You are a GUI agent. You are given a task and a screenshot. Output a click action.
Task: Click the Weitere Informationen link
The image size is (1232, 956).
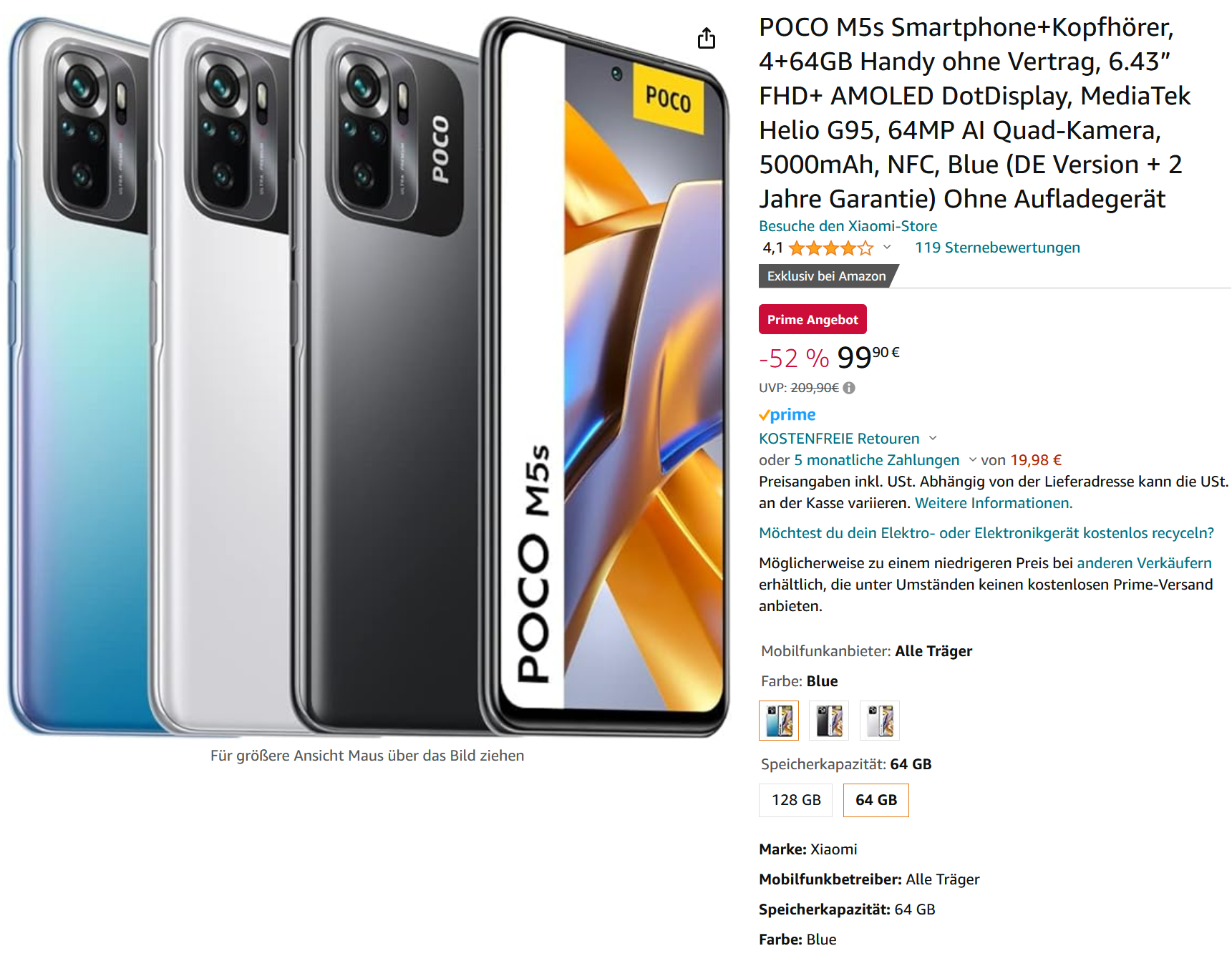coord(994,503)
